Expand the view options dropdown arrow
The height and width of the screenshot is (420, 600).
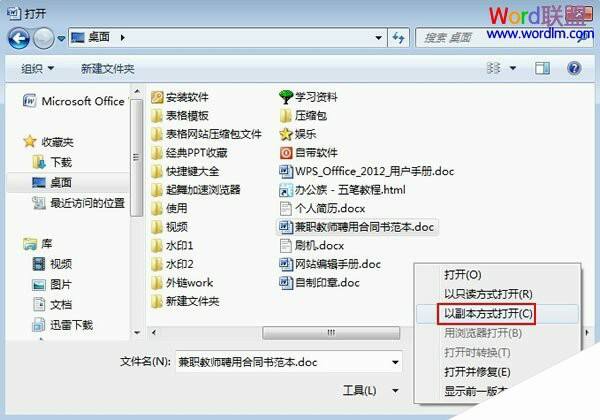coord(513,68)
